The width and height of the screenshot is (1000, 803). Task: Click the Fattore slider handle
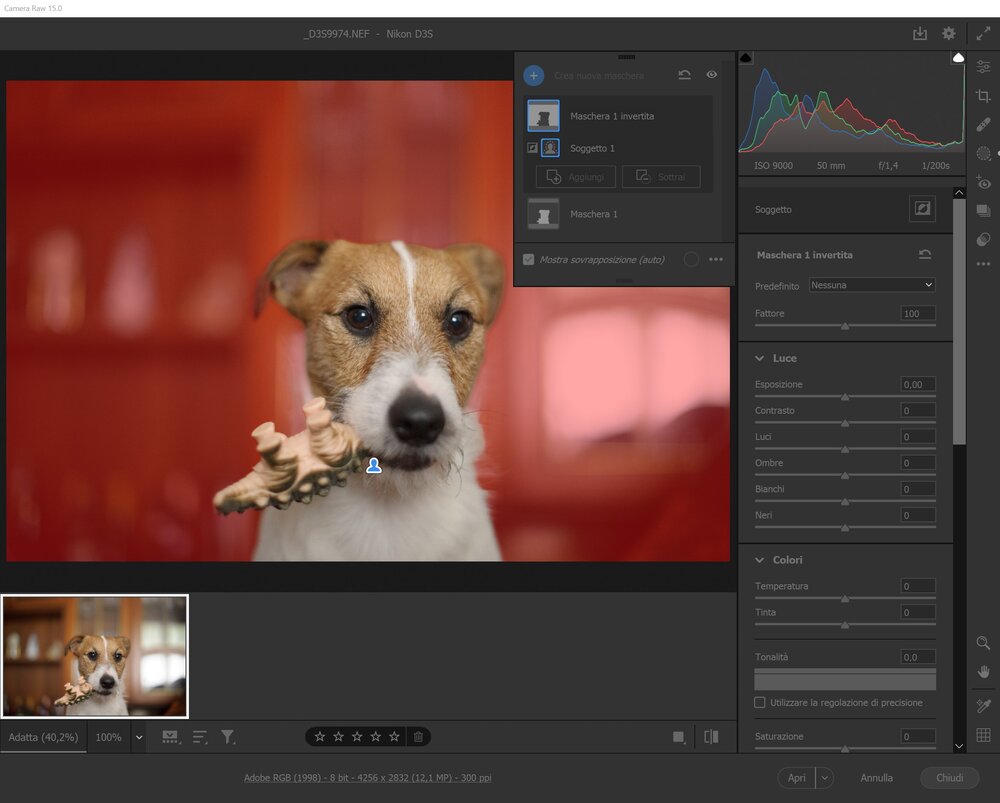[x=845, y=326]
